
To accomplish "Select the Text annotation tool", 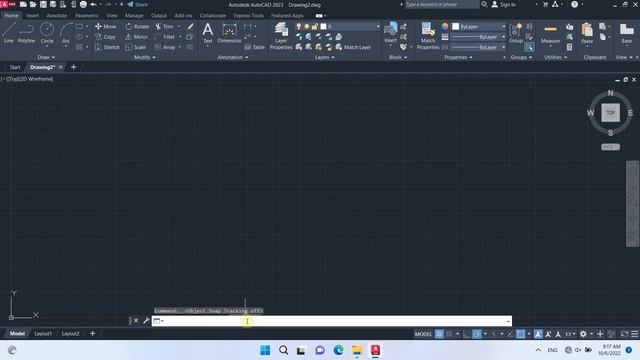I will pos(208,33).
